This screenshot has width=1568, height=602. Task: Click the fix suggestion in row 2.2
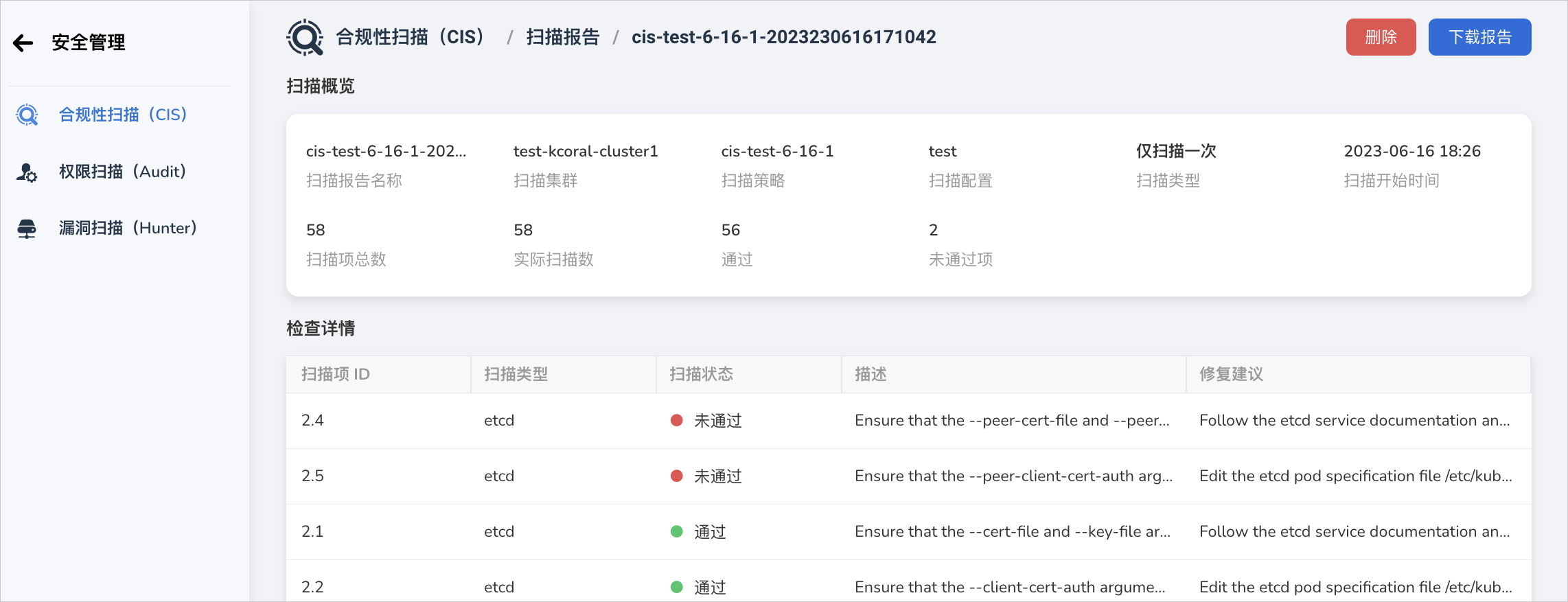click(1356, 587)
